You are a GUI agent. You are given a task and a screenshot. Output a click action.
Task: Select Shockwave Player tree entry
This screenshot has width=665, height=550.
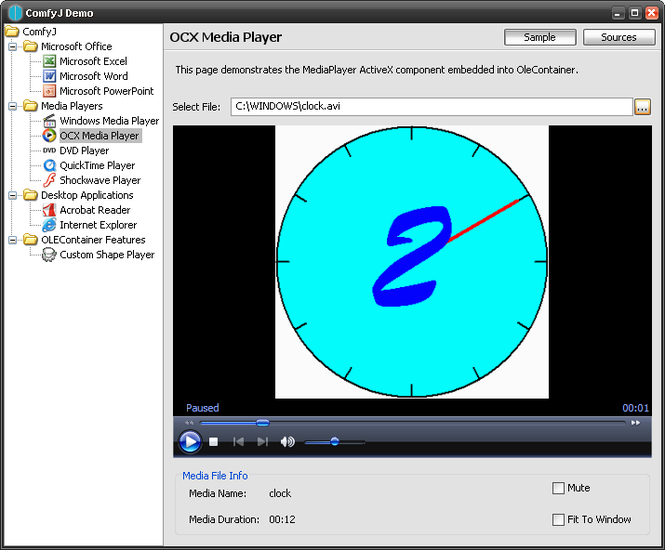(100, 180)
